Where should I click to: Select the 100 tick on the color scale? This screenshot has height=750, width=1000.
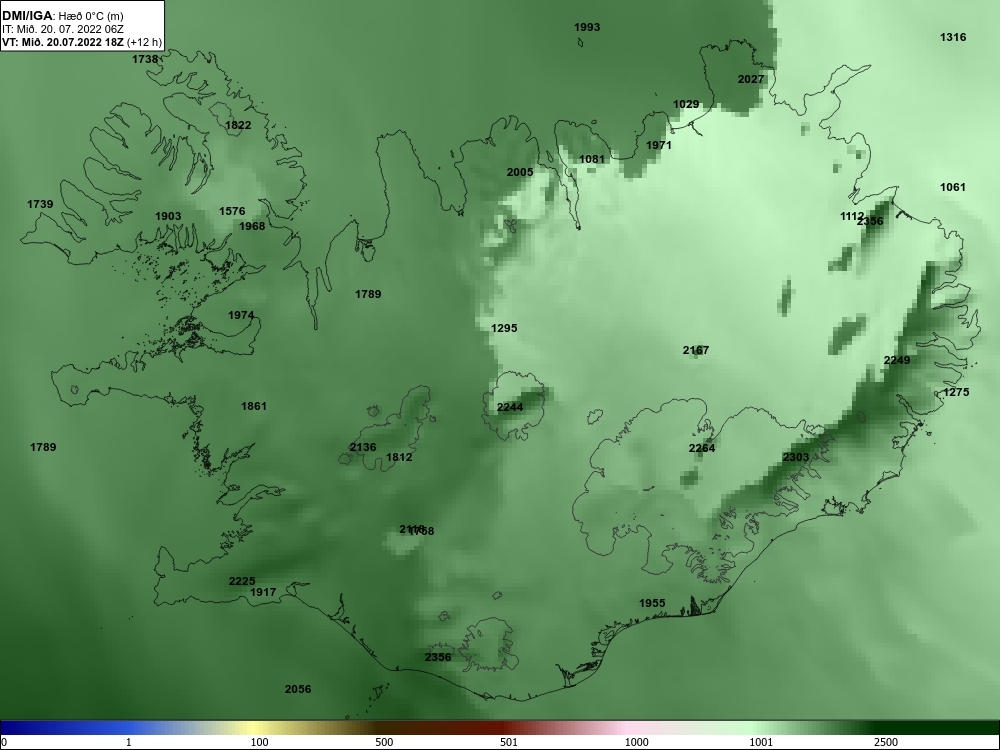[x=259, y=742]
